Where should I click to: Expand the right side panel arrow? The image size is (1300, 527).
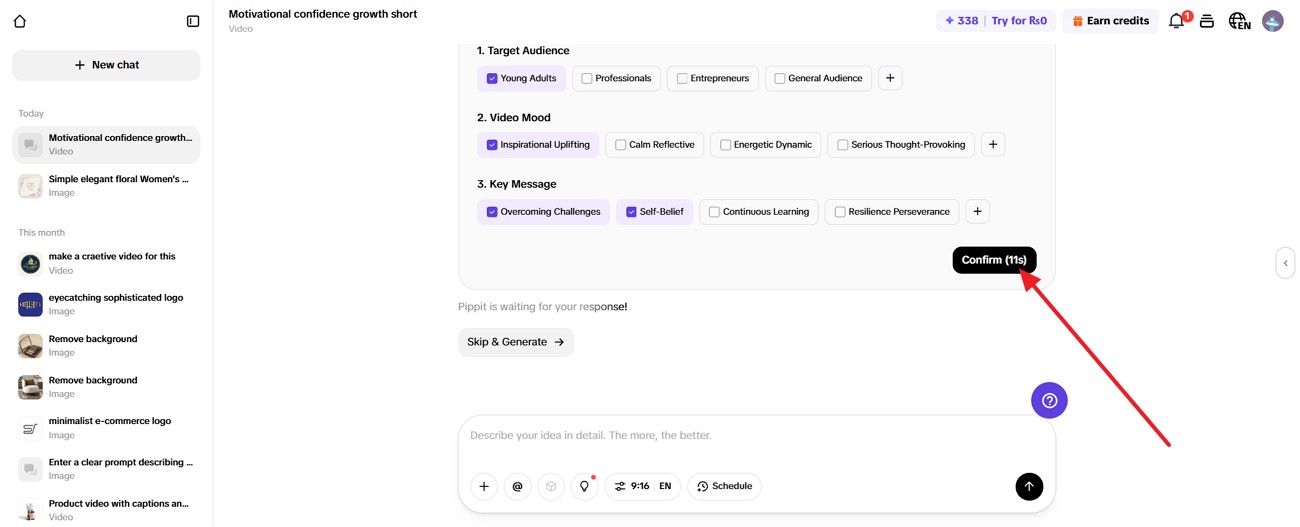click(x=1285, y=263)
